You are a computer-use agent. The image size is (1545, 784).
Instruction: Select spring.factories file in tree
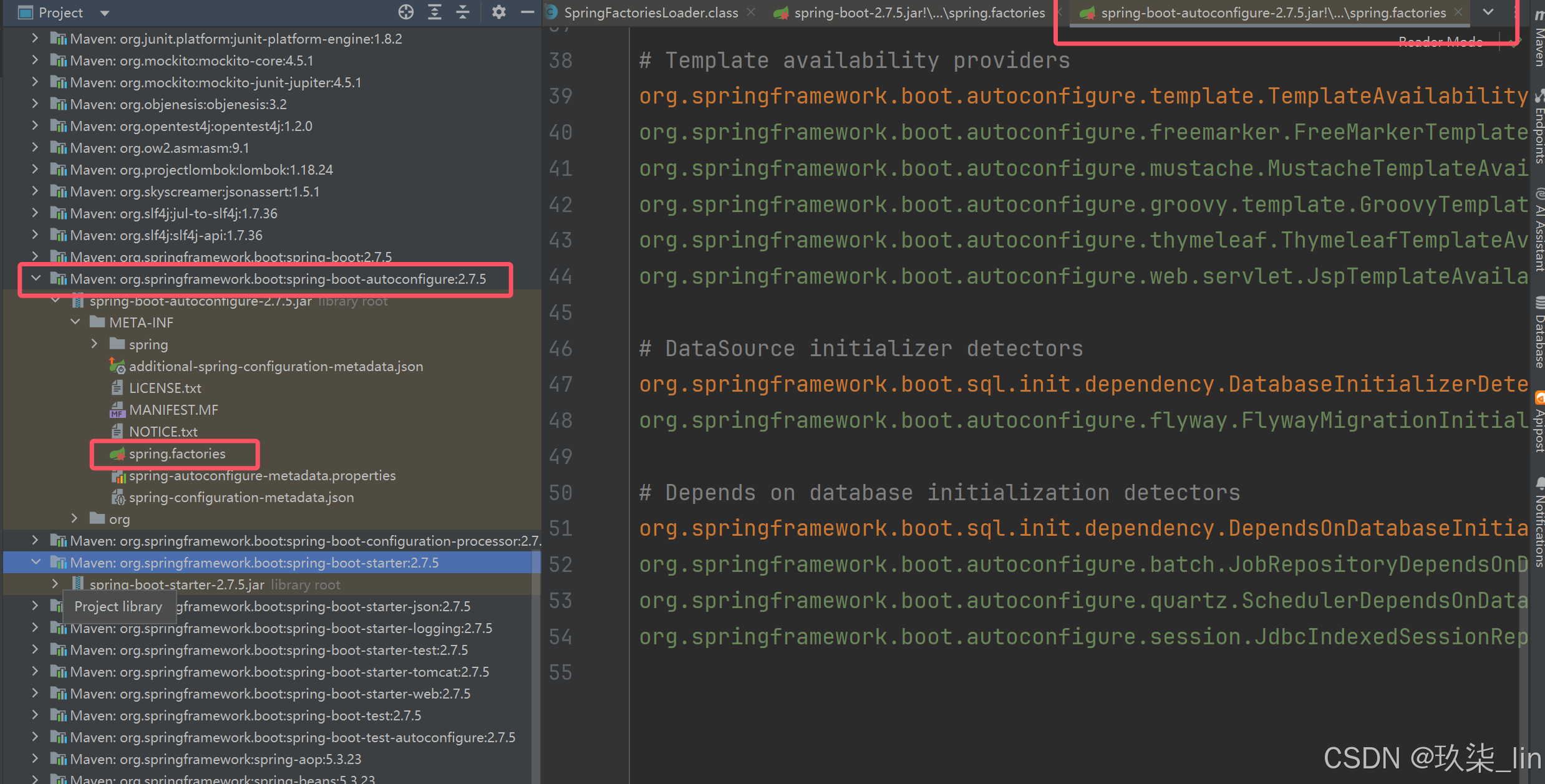click(x=177, y=453)
